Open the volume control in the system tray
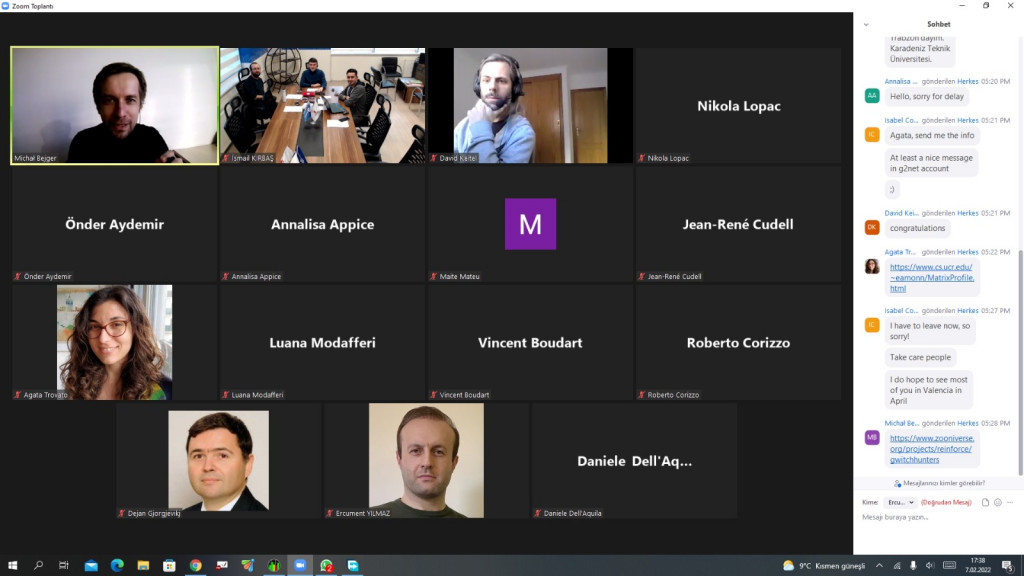1024x576 pixels. pos(930,566)
